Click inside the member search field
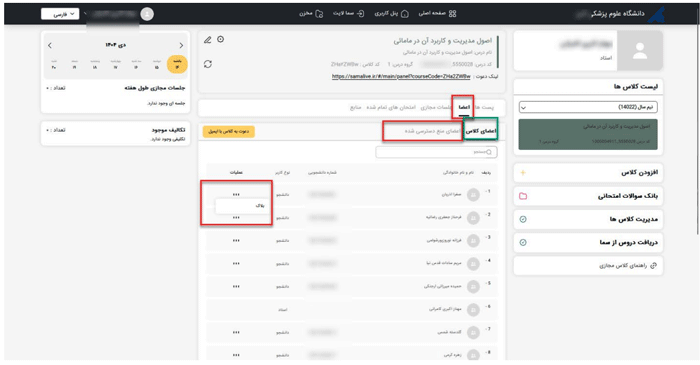This screenshot has height=365, width=700. [436, 152]
